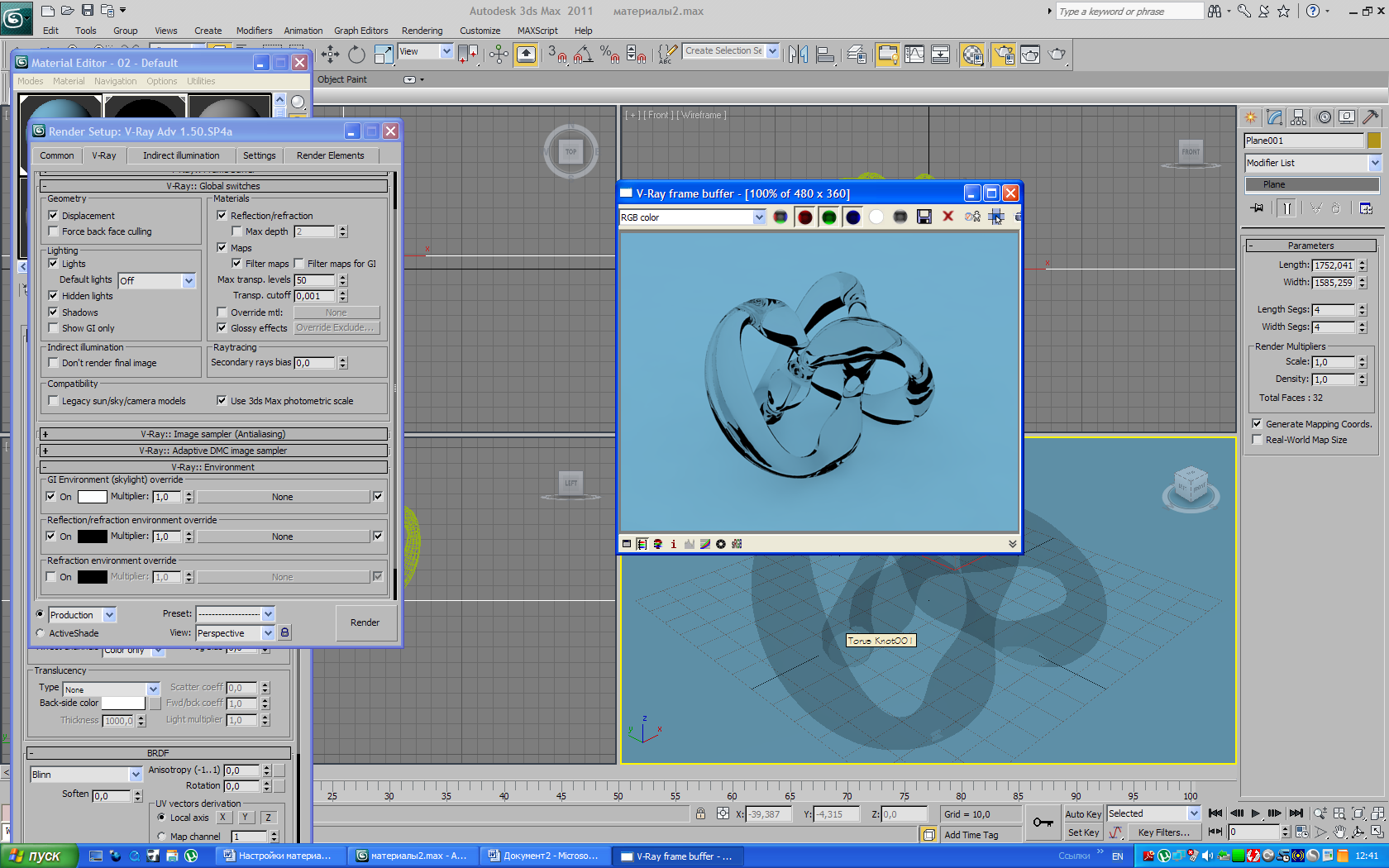Toggle Hidden lights checkbox
Viewport: 1389px width, 868px height.
click(53, 296)
